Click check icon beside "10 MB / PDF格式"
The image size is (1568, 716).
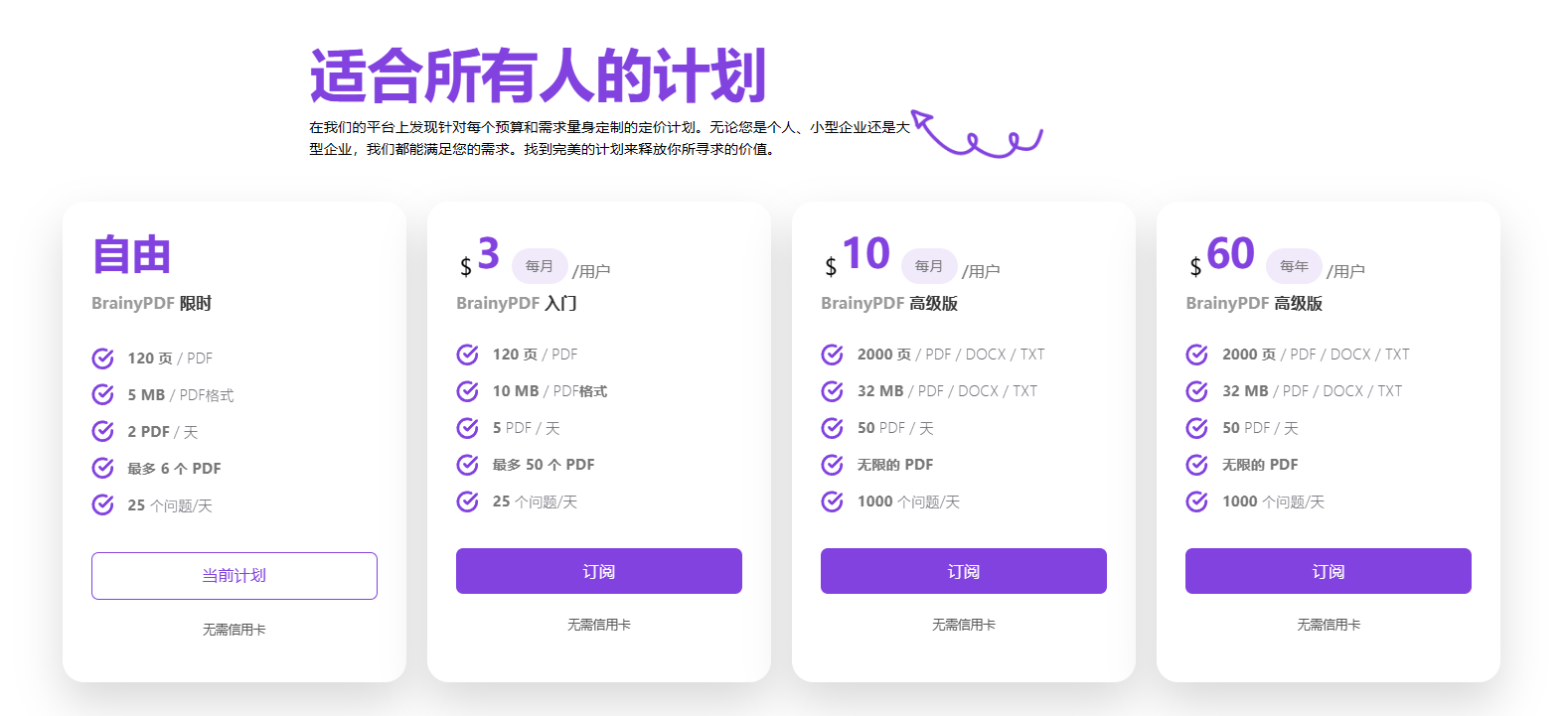tap(468, 391)
